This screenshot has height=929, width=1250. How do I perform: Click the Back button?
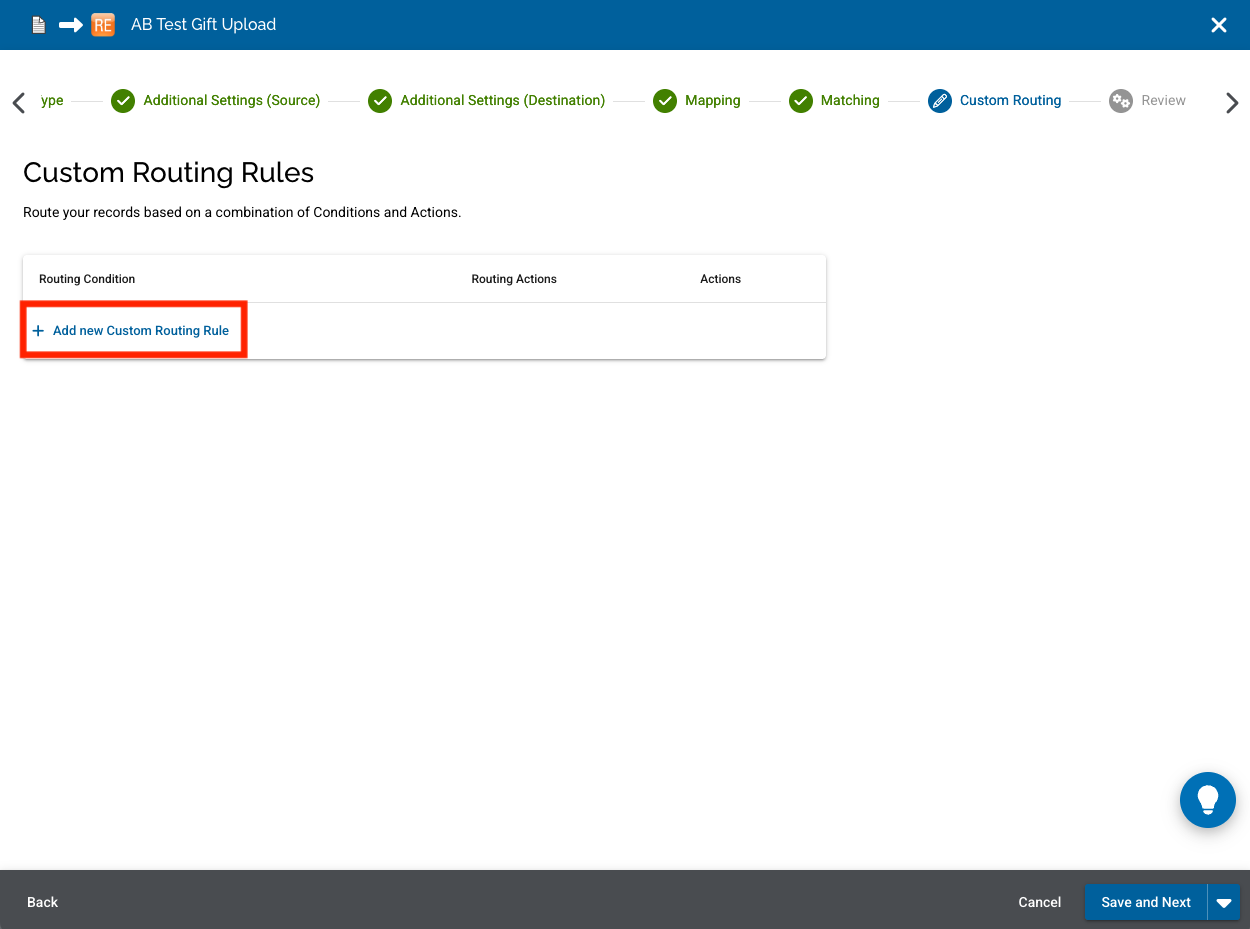tap(43, 902)
